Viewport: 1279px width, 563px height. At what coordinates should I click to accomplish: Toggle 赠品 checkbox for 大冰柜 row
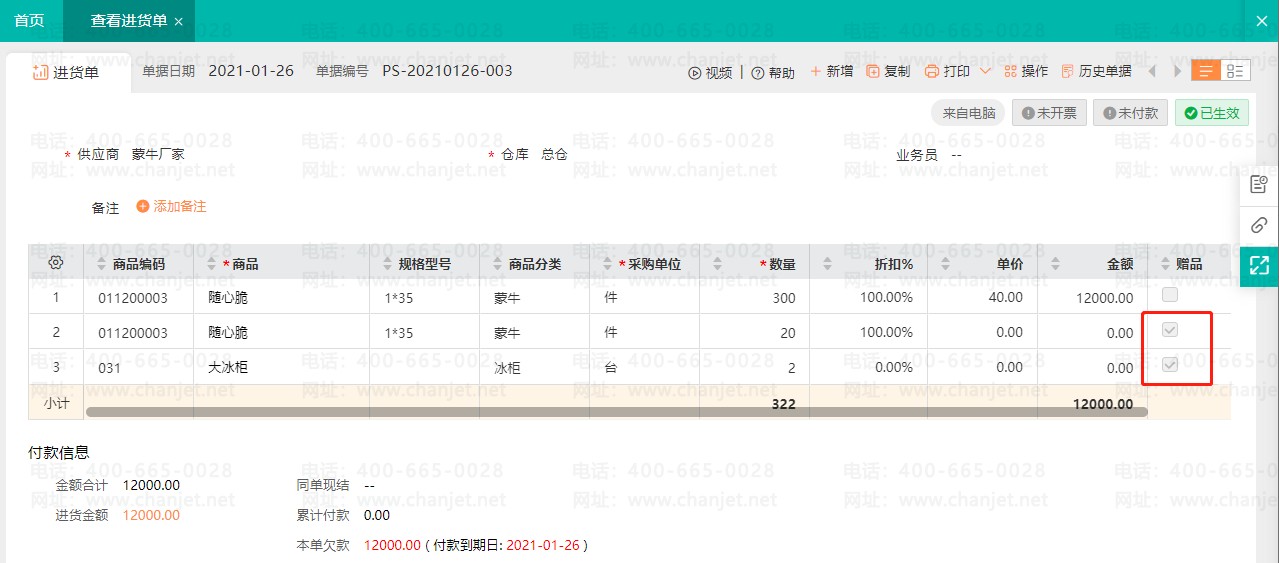coord(1170,365)
